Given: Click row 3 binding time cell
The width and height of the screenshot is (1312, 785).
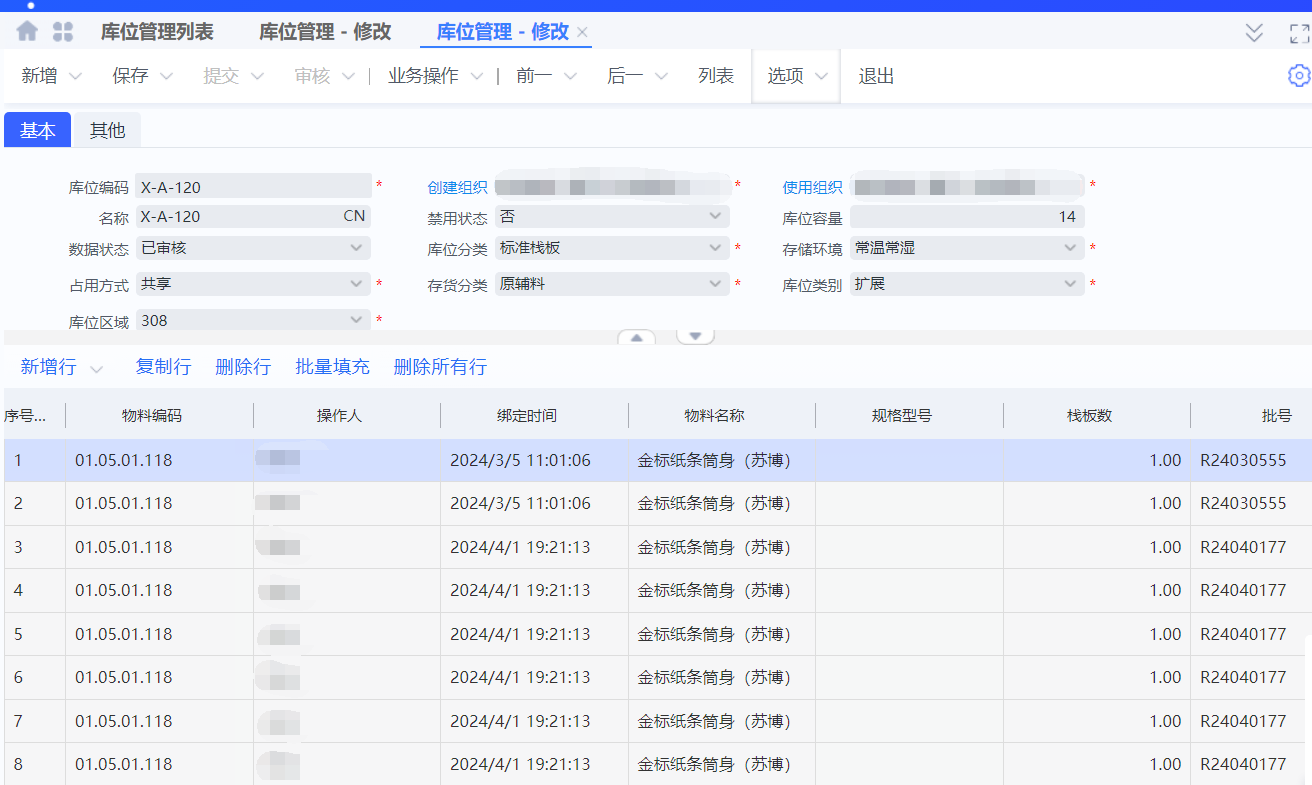Looking at the screenshot, I should 534,547.
